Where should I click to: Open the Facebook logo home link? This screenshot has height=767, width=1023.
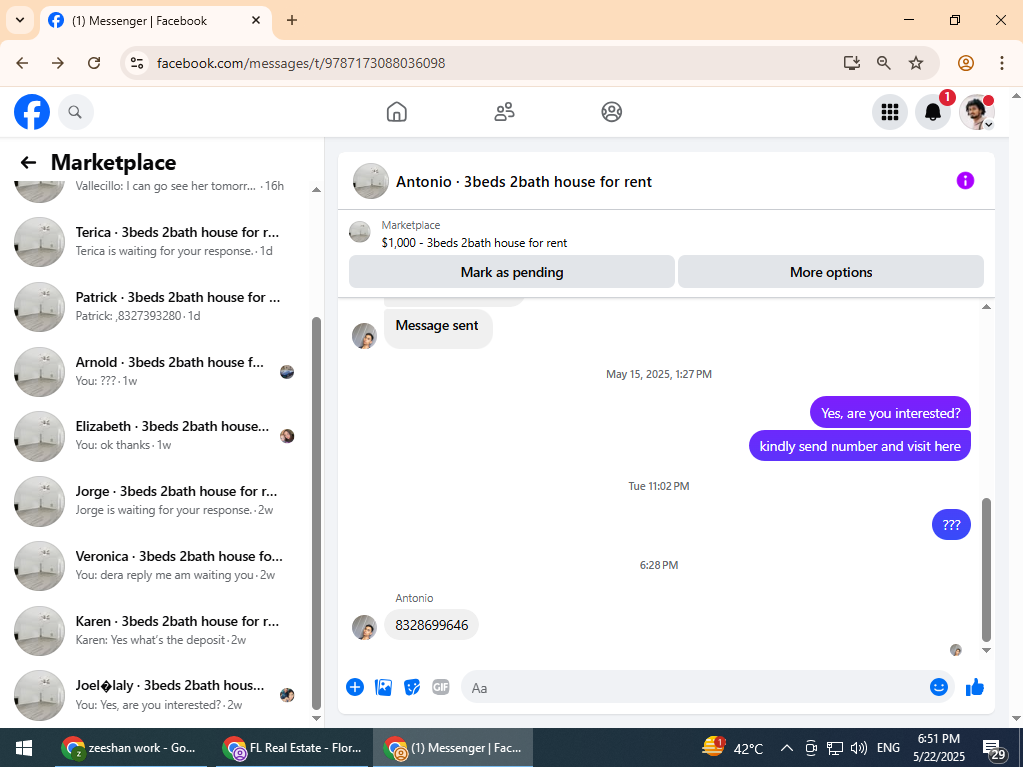click(32, 112)
